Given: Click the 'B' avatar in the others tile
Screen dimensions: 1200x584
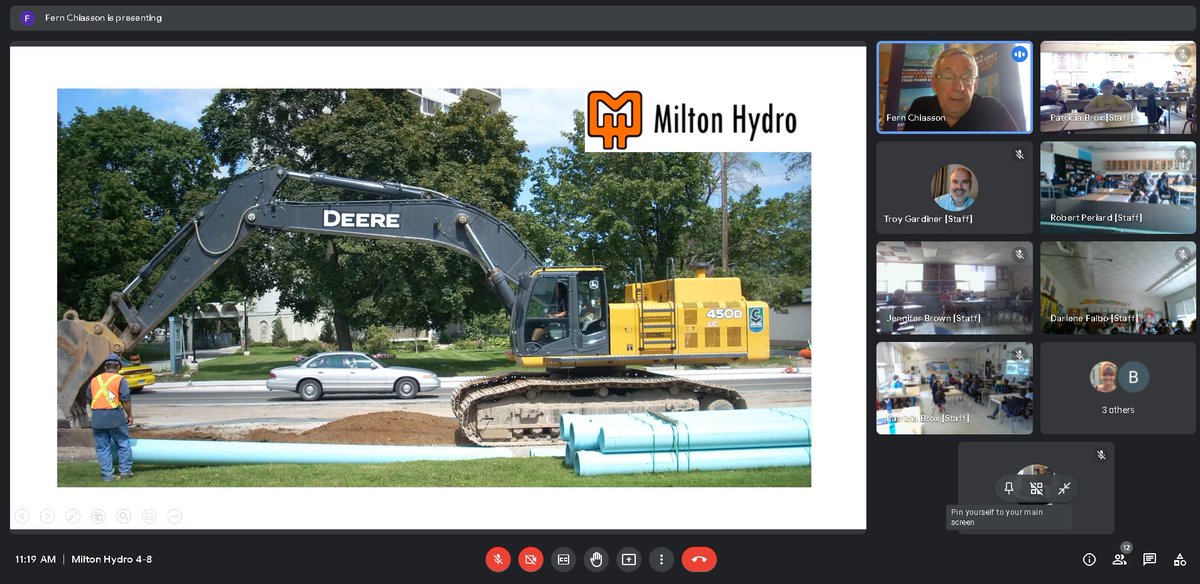Looking at the screenshot, I should (x=1133, y=377).
